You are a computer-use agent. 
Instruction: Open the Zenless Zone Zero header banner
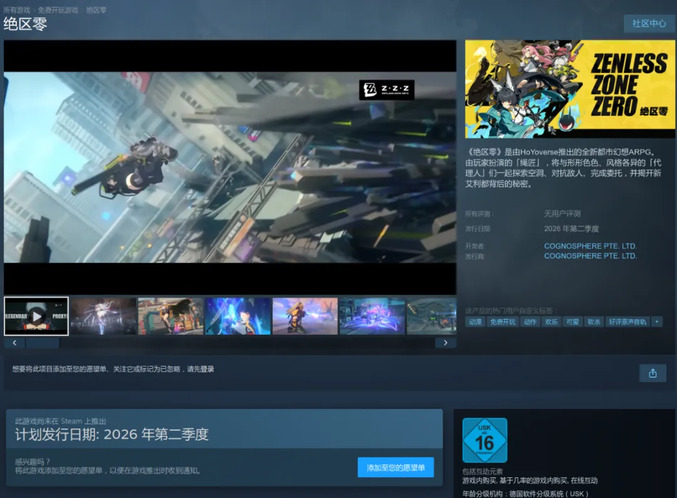pyautogui.click(x=564, y=88)
